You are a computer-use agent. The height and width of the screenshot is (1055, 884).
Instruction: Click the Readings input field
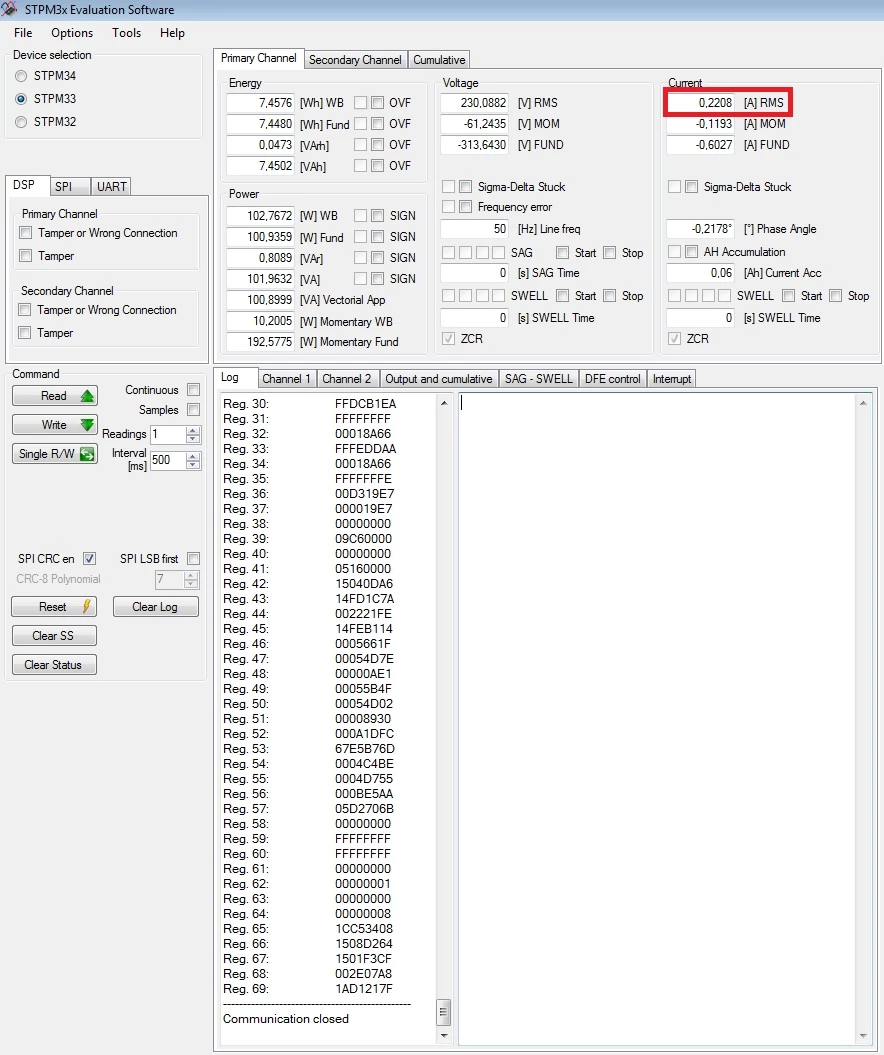168,435
